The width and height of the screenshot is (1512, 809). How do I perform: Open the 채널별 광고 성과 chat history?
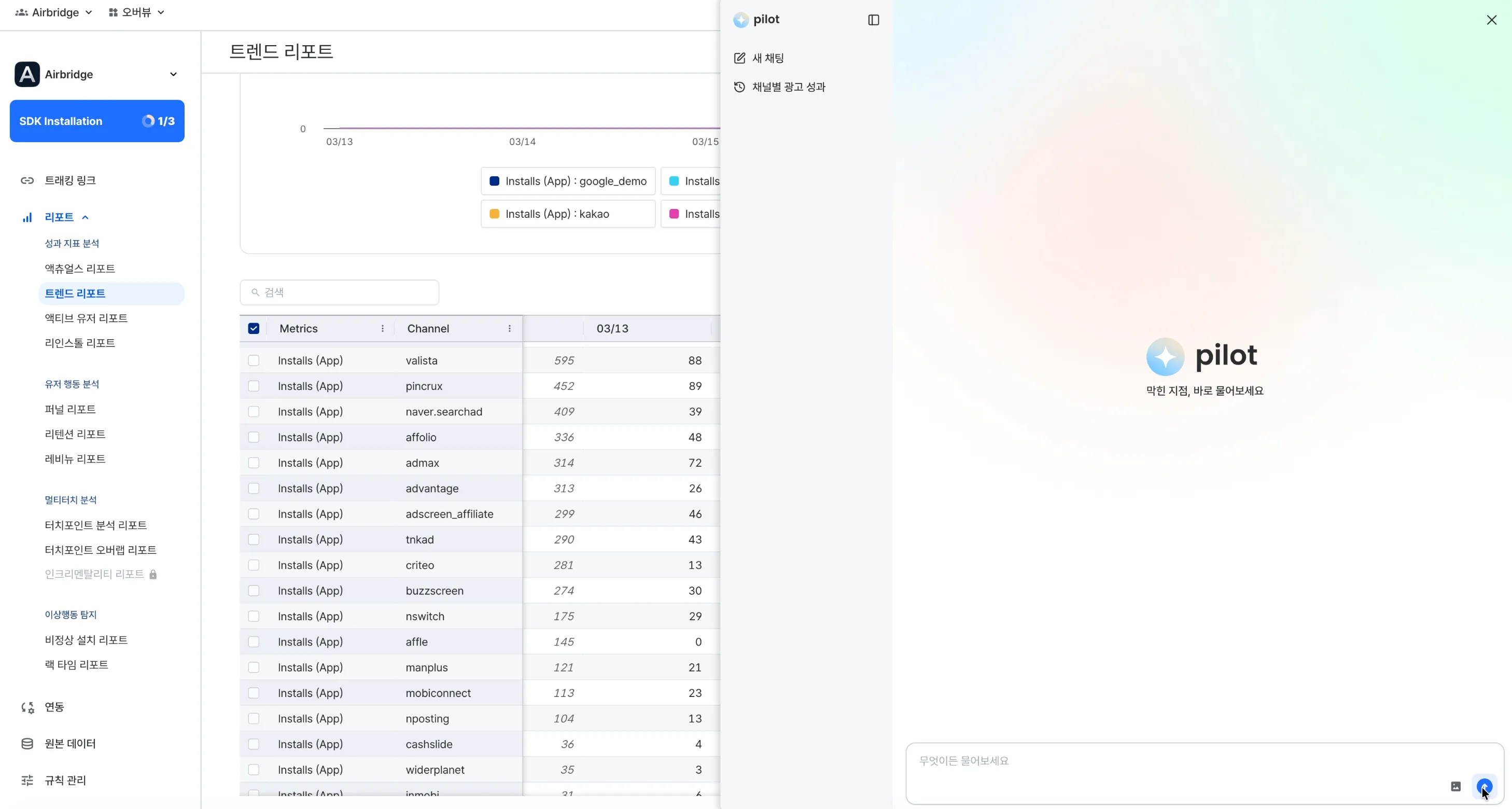click(x=779, y=87)
